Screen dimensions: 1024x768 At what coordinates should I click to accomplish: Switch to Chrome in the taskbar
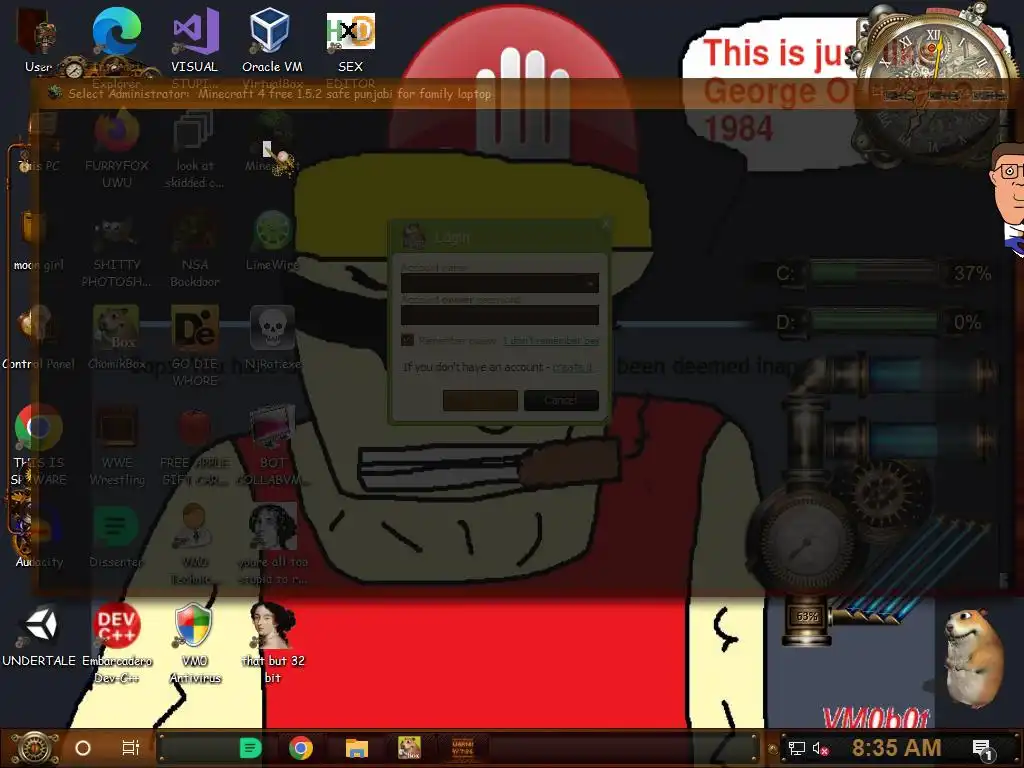click(301, 748)
